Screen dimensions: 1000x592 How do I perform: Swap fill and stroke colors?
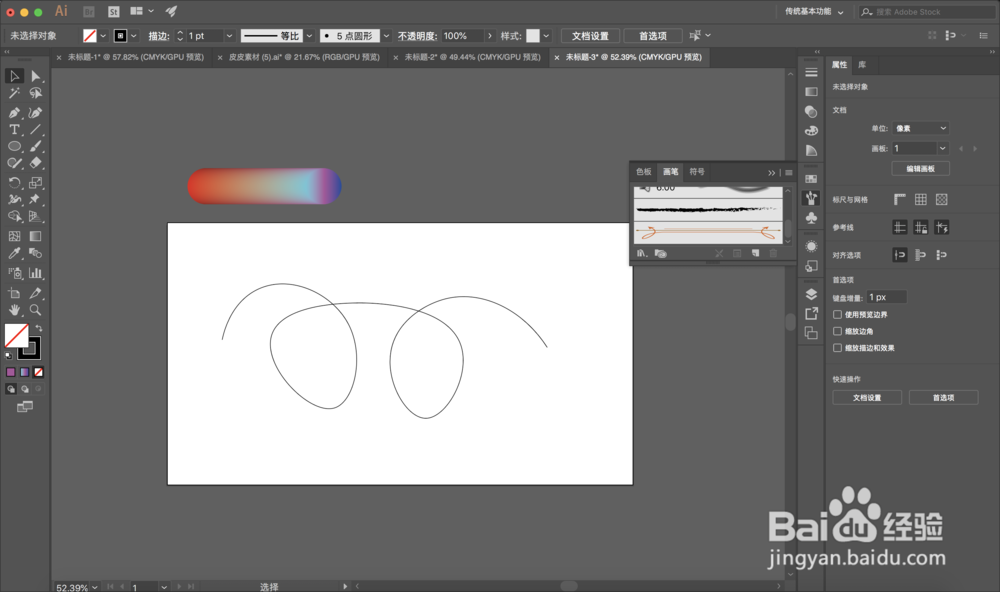coord(38,328)
